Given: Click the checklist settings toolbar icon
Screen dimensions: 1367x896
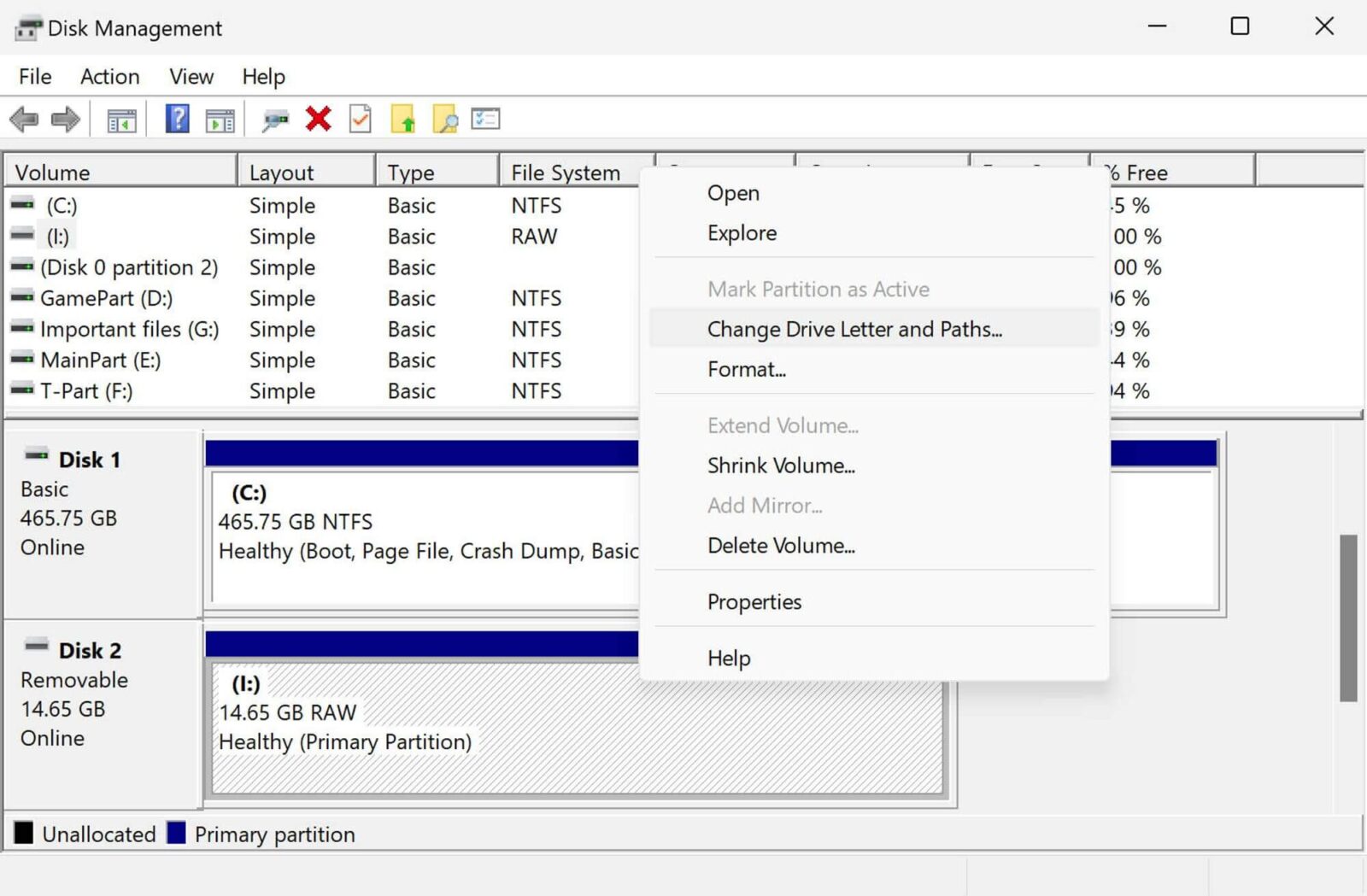Looking at the screenshot, I should click(487, 120).
